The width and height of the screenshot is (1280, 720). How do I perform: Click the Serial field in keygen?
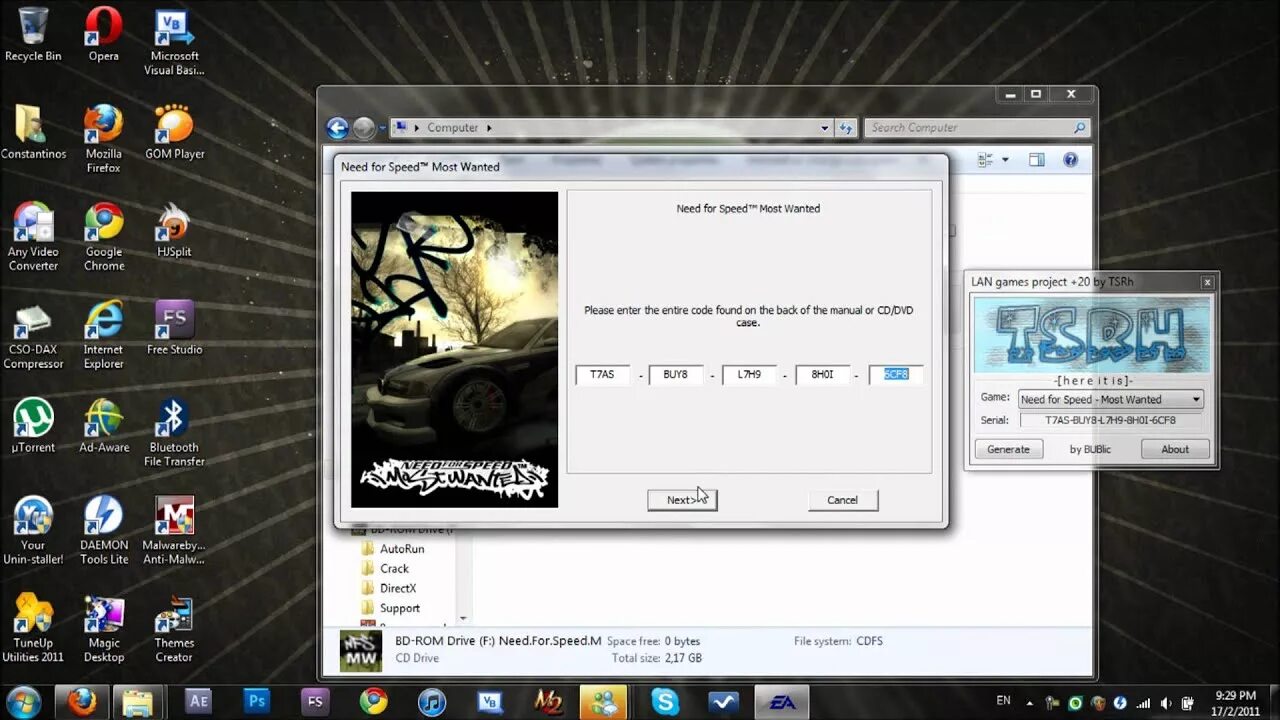click(1110, 420)
